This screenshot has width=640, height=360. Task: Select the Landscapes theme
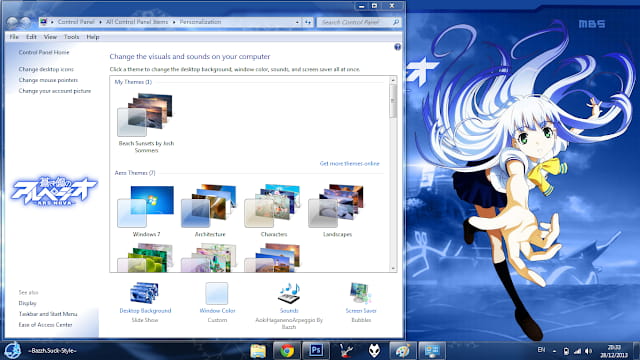click(x=337, y=210)
